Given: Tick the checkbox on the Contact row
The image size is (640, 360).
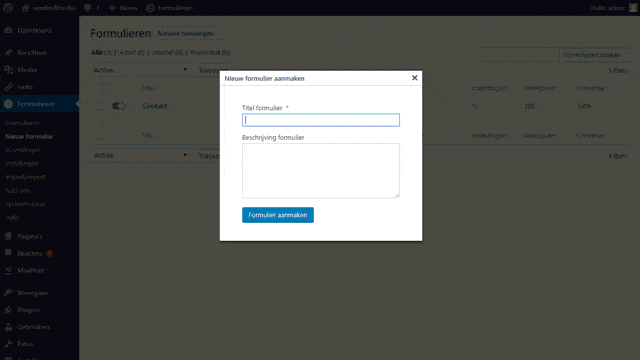Looking at the screenshot, I should point(101,106).
